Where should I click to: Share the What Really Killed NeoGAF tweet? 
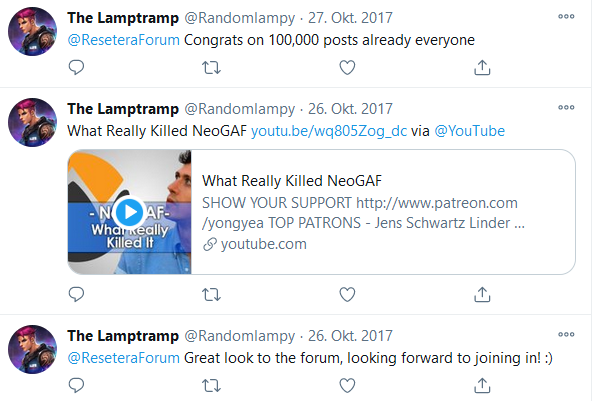[482, 295]
